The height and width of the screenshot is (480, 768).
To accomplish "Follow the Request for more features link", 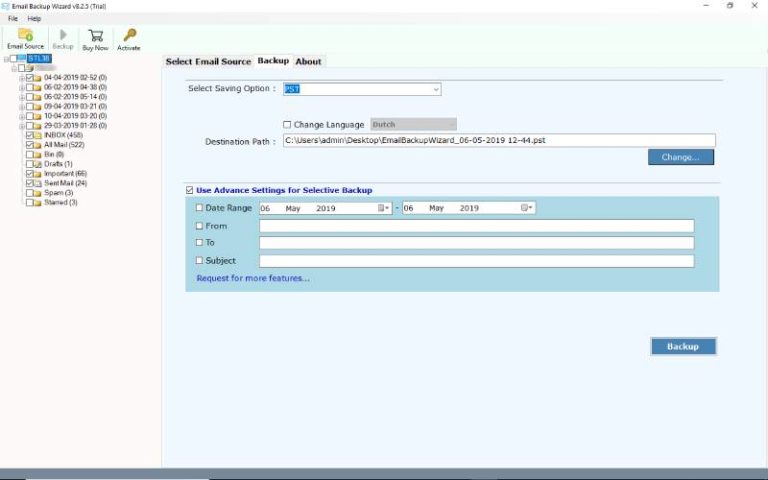I will coord(253,278).
